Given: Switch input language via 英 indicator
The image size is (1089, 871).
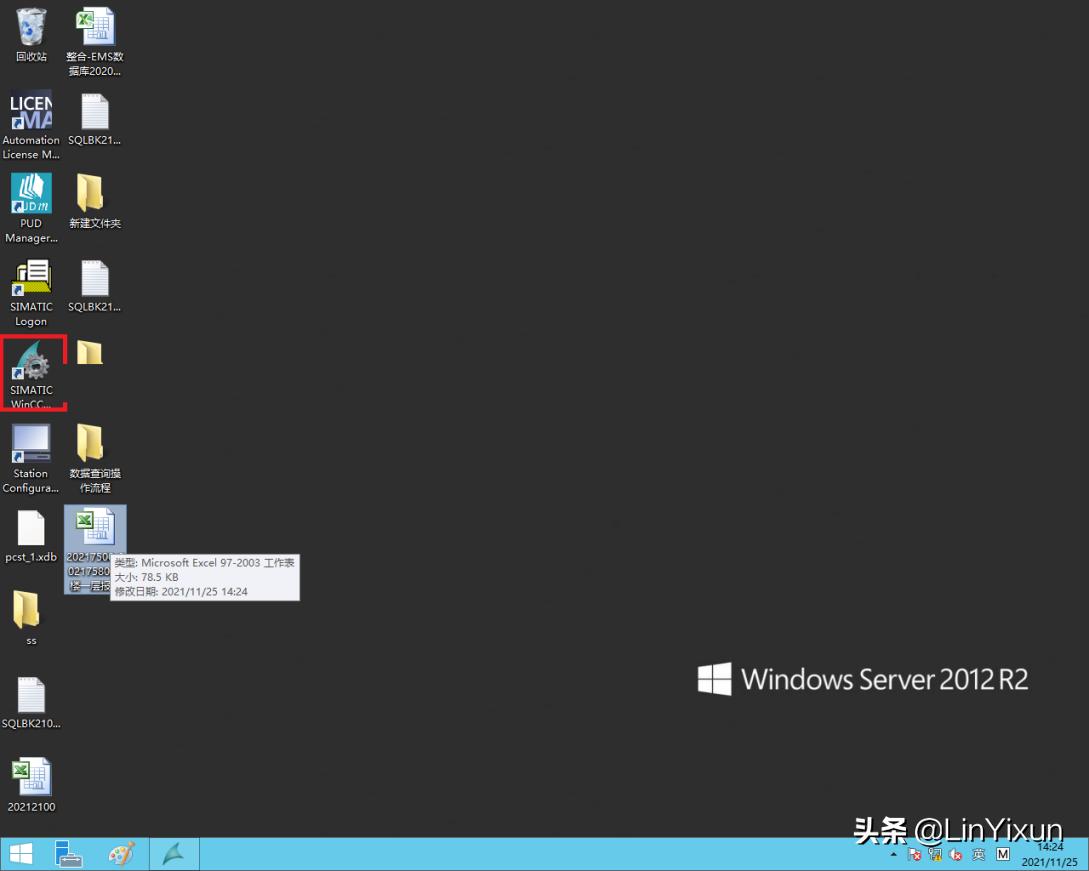Looking at the screenshot, I should [x=979, y=854].
